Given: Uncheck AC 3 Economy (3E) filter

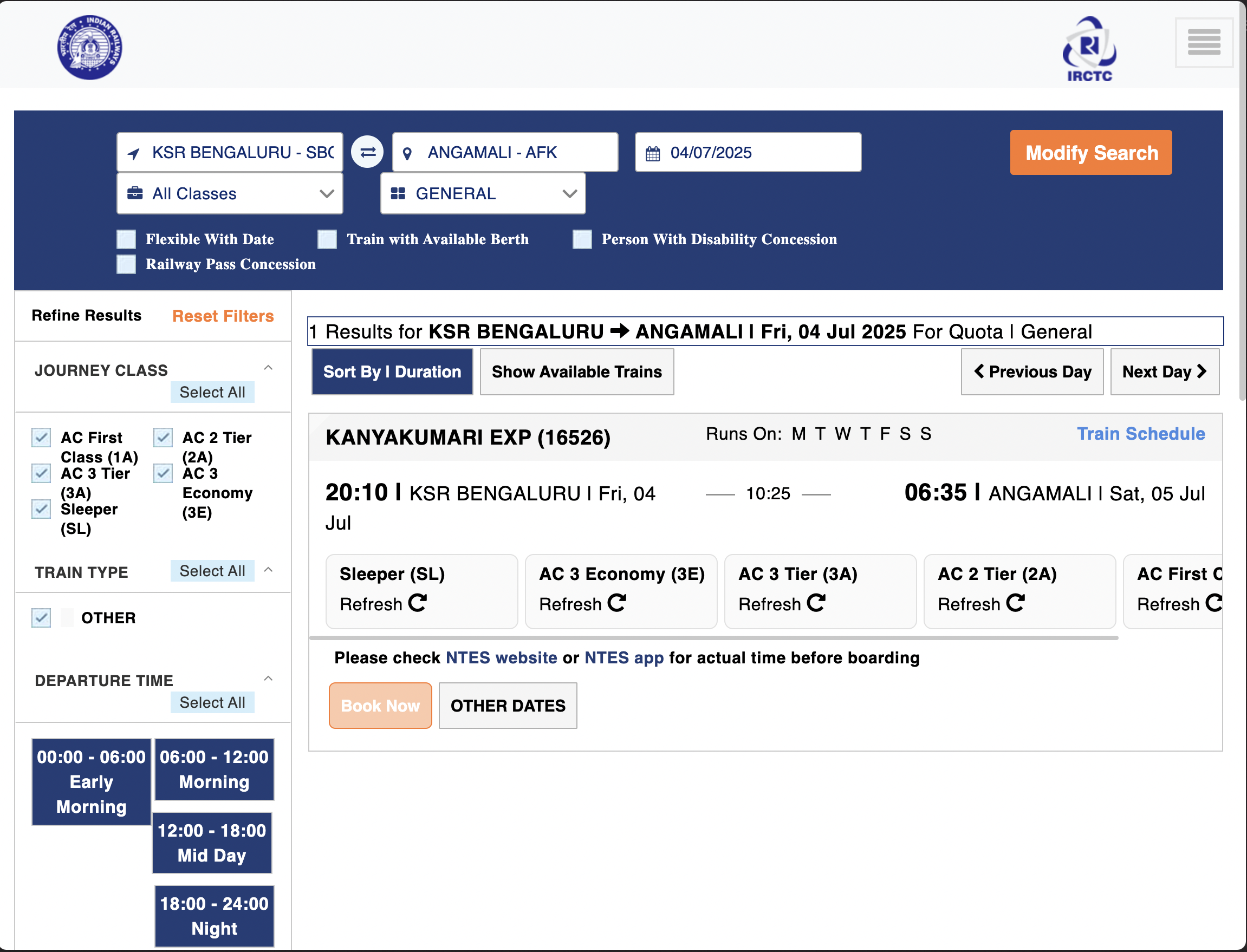Looking at the screenshot, I should pyautogui.click(x=163, y=473).
